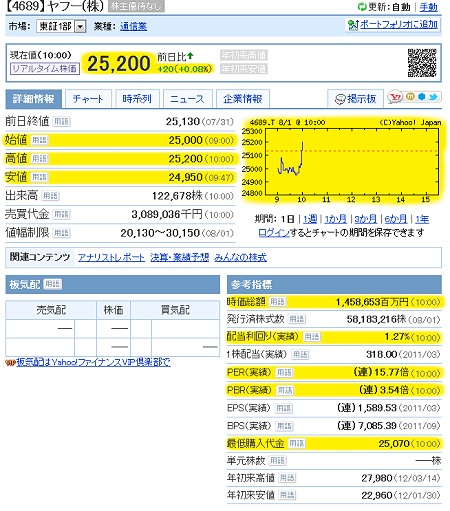Click the mixi share icon
Screen dimensions: 450x511
[411, 97]
